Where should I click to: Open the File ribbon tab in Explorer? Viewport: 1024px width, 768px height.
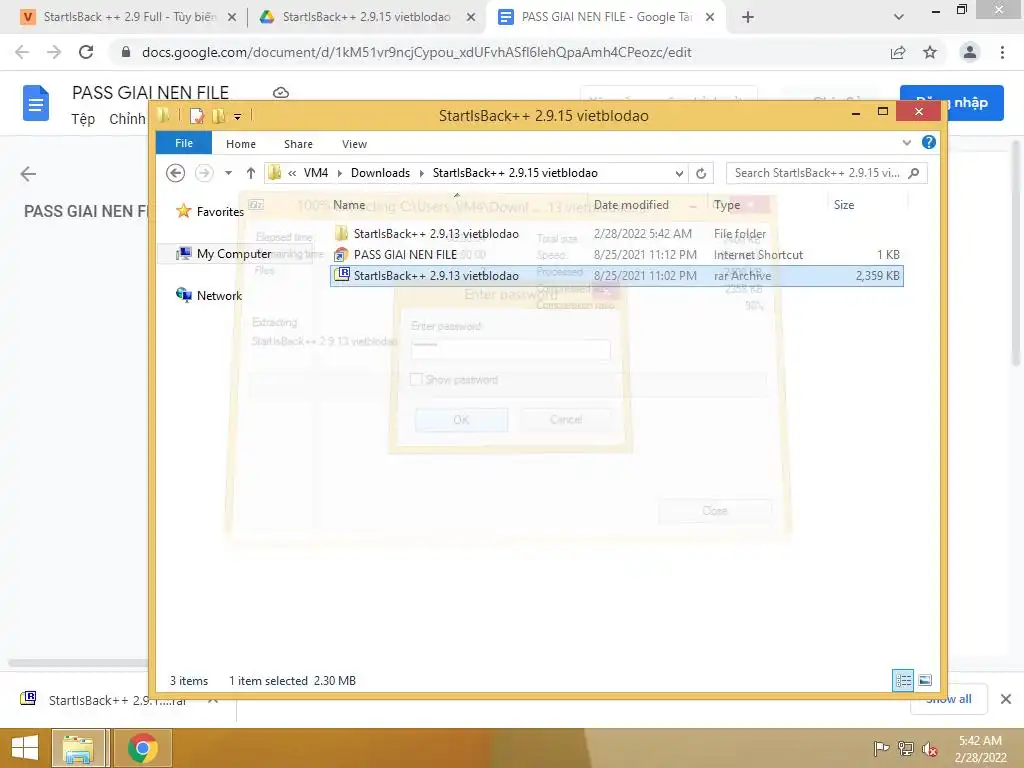pos(184,143)
